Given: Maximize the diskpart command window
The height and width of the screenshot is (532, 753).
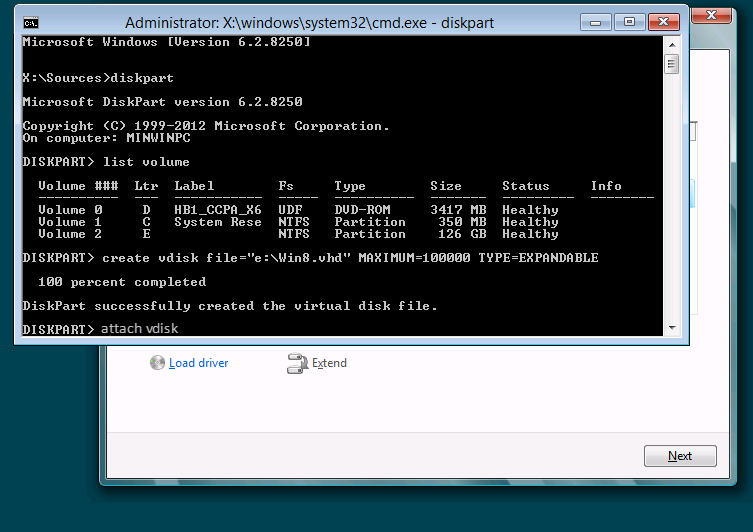Looking at the screenshot, I should [x=629, y=20].
